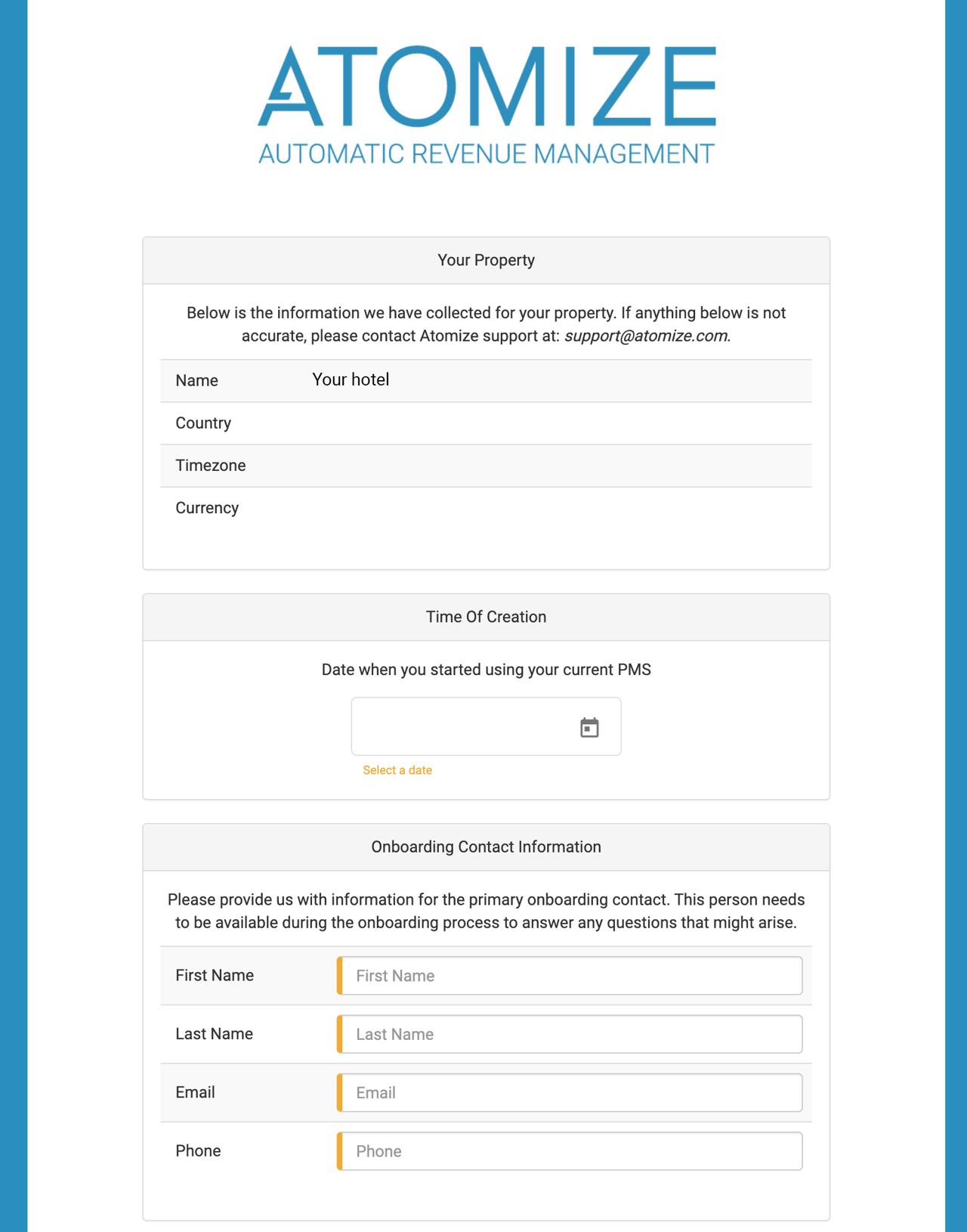Click the 'Your Property' section header

486,260
